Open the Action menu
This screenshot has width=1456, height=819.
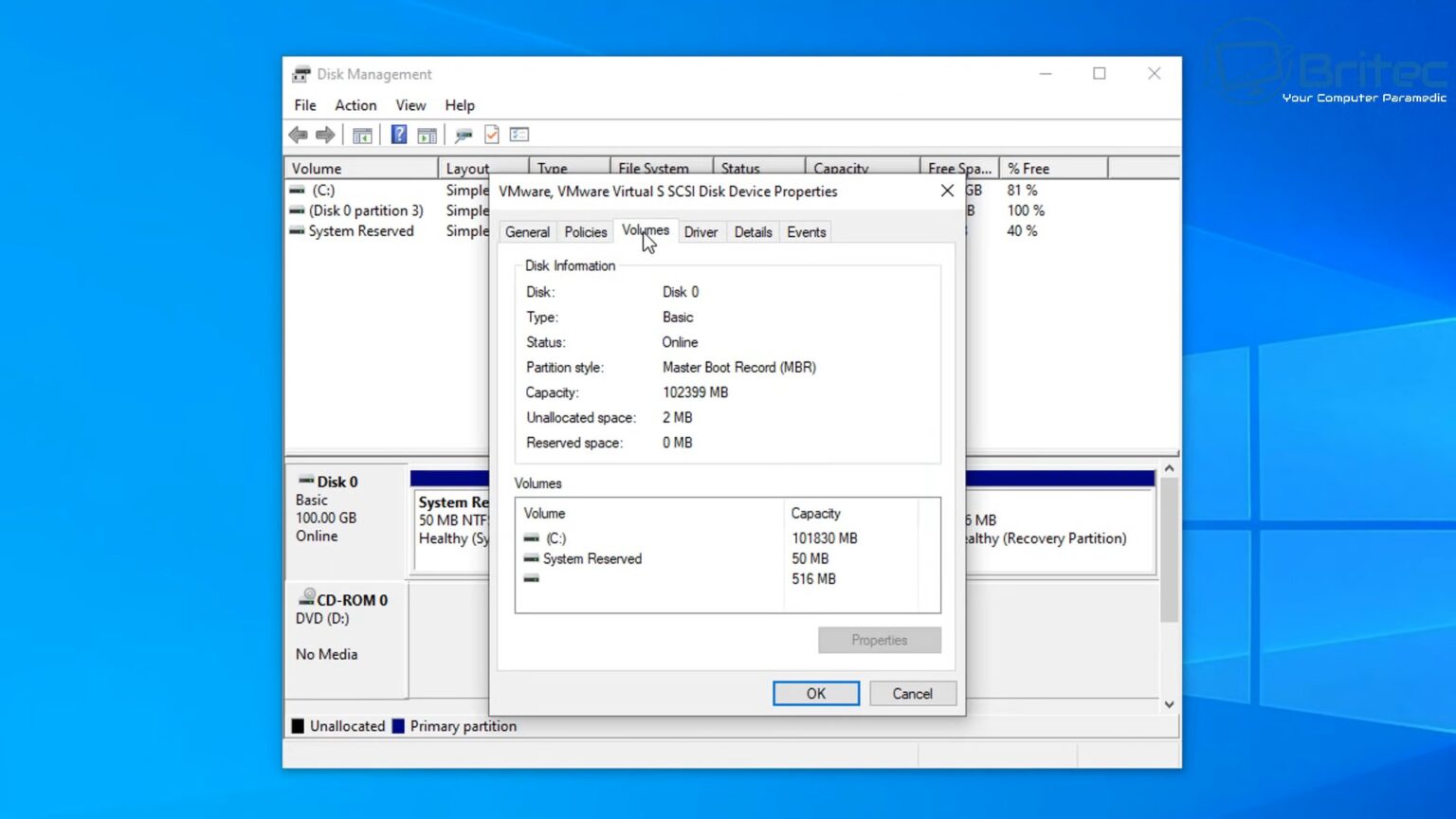pos(355,105)
